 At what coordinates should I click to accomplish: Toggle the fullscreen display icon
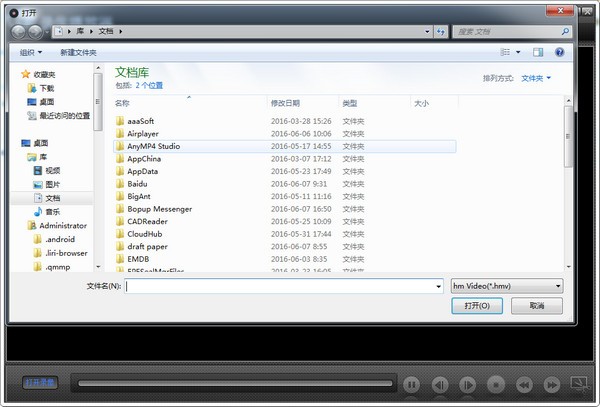(x=578, y=384)
